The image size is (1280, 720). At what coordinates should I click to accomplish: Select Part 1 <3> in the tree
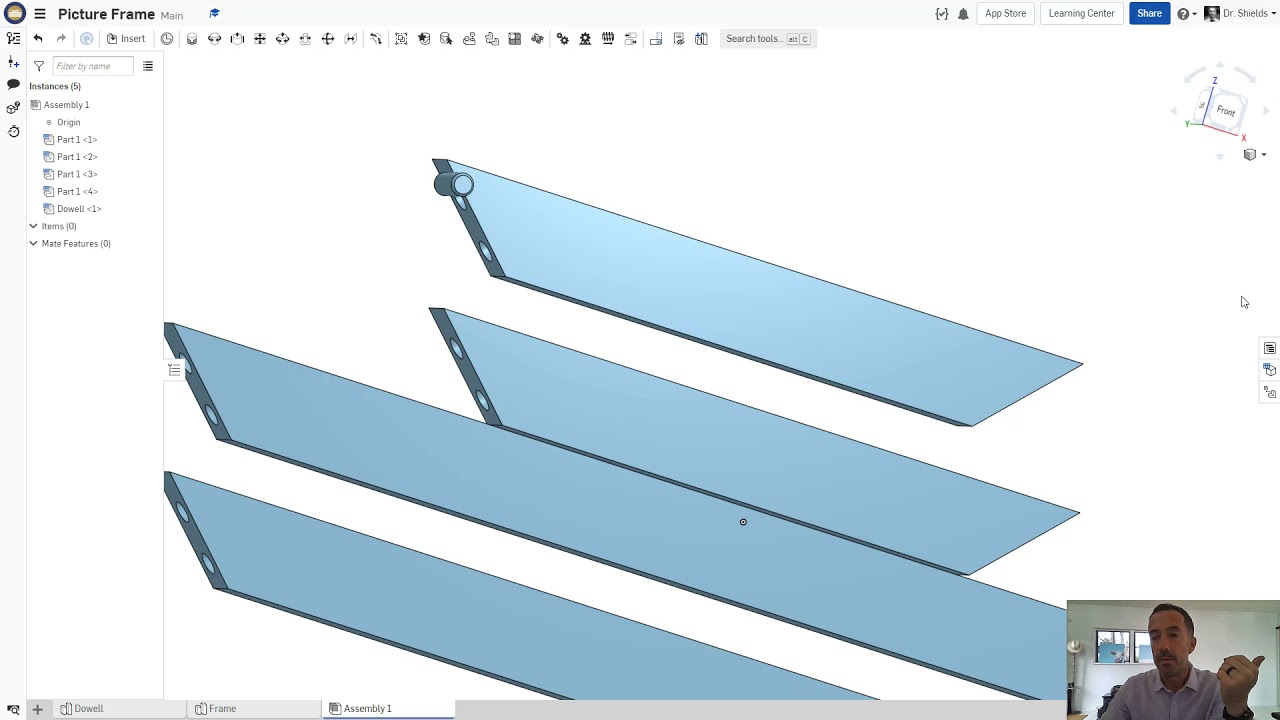77,174
